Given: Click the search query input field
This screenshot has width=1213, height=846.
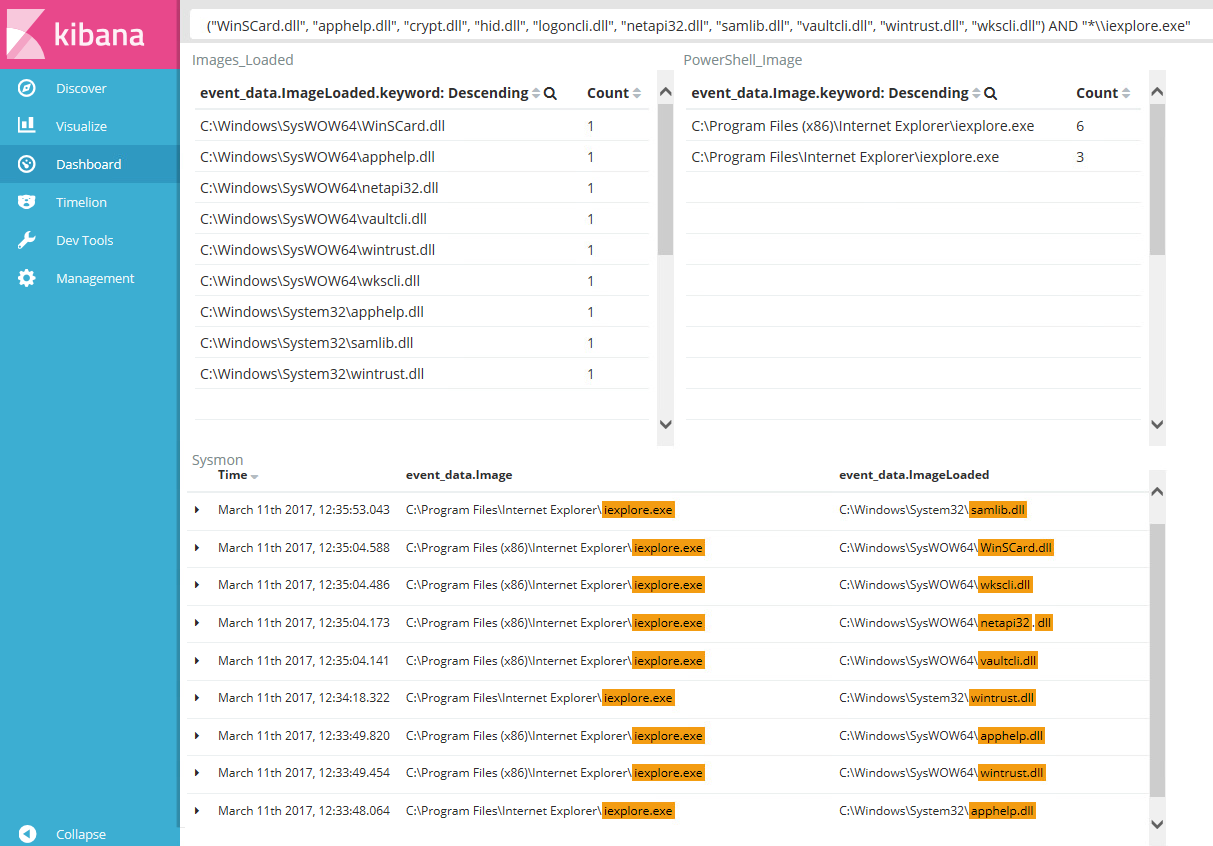Looking at the screenshot, I should point(701,25).
